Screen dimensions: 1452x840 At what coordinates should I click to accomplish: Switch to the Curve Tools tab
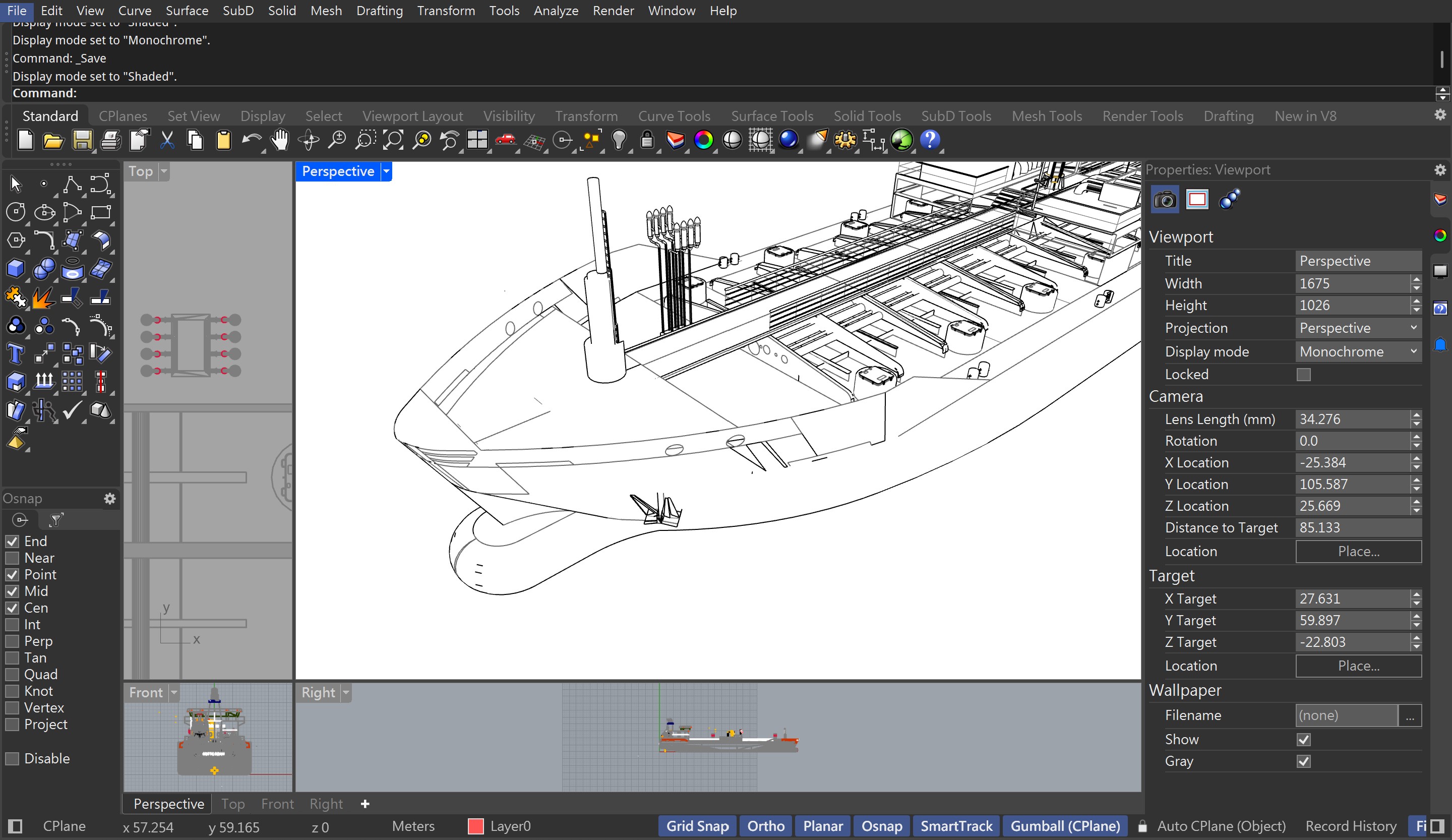point(674,116)
